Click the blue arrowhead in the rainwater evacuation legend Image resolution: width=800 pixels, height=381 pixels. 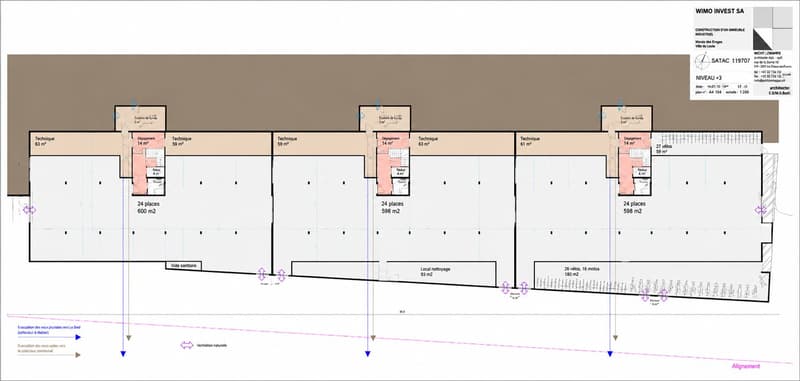coord(78,337)
